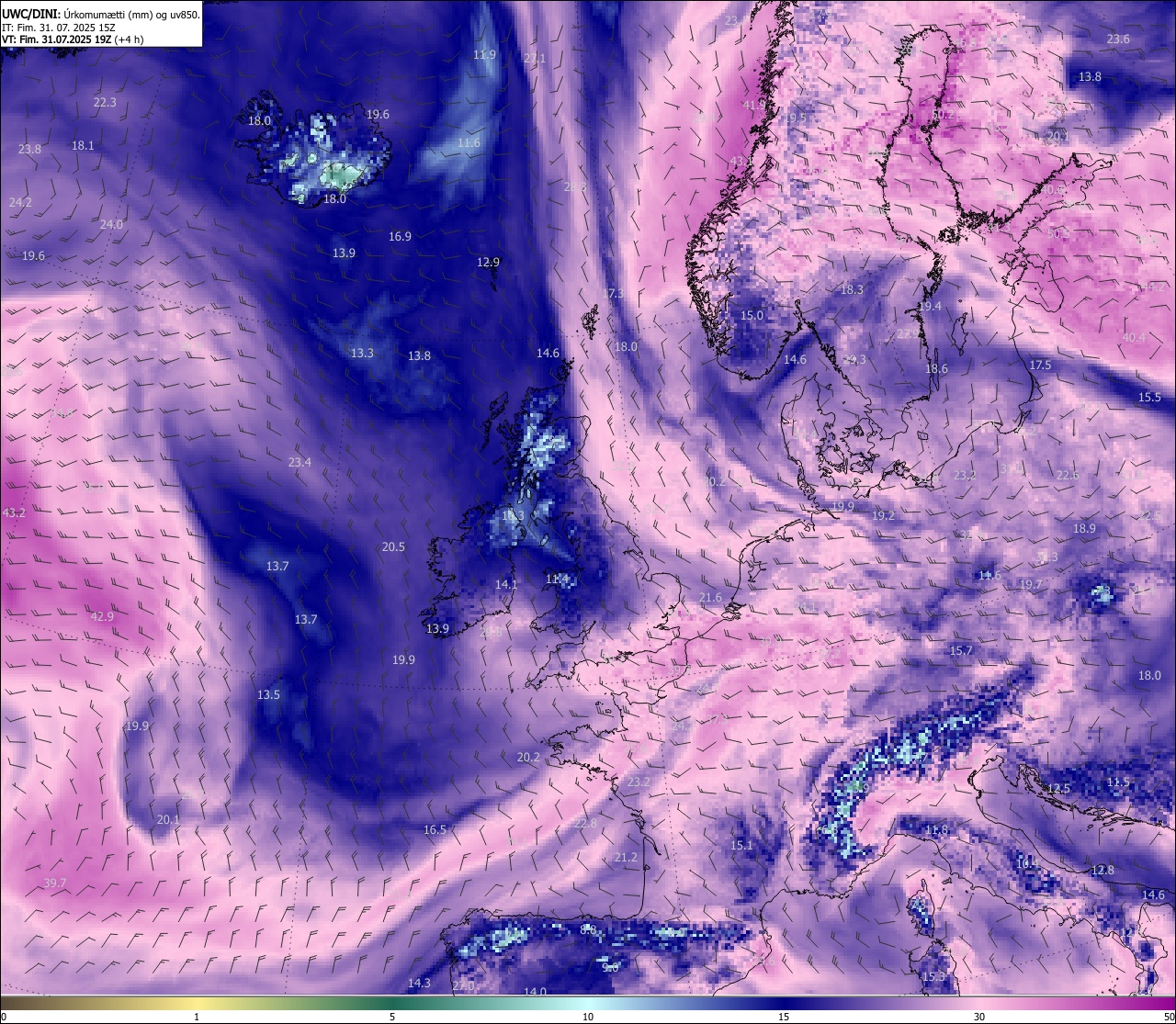This screenshot has height=1024, width=1176.
Task: Click the 15.0 value label
Action: point(752,315)
